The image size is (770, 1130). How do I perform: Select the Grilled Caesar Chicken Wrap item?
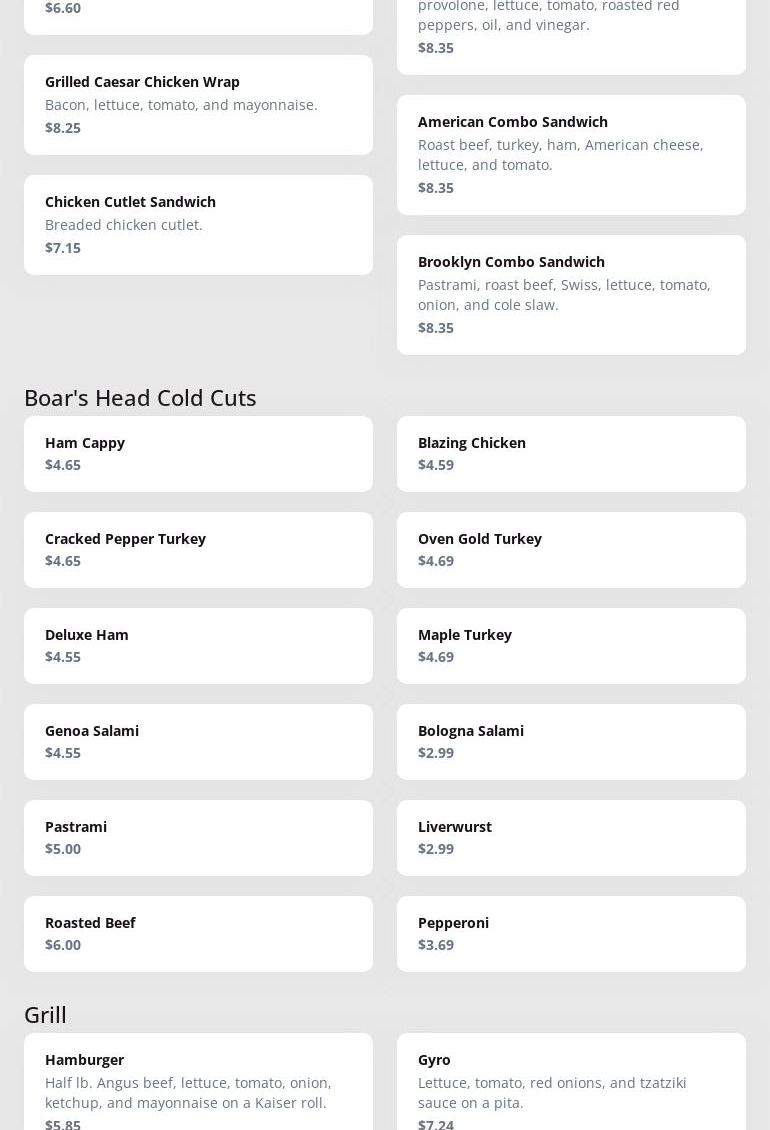click(x=198, y=104)
